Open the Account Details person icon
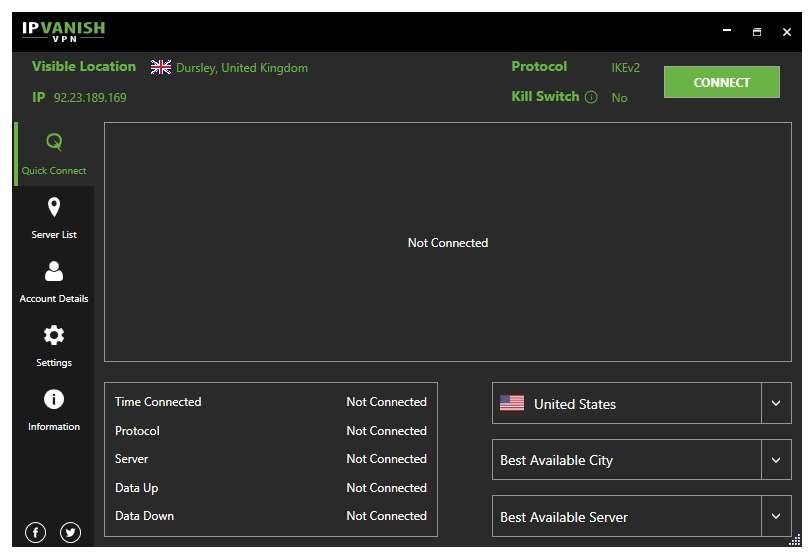This screenshot has width=811, height=559. (54, 271)
